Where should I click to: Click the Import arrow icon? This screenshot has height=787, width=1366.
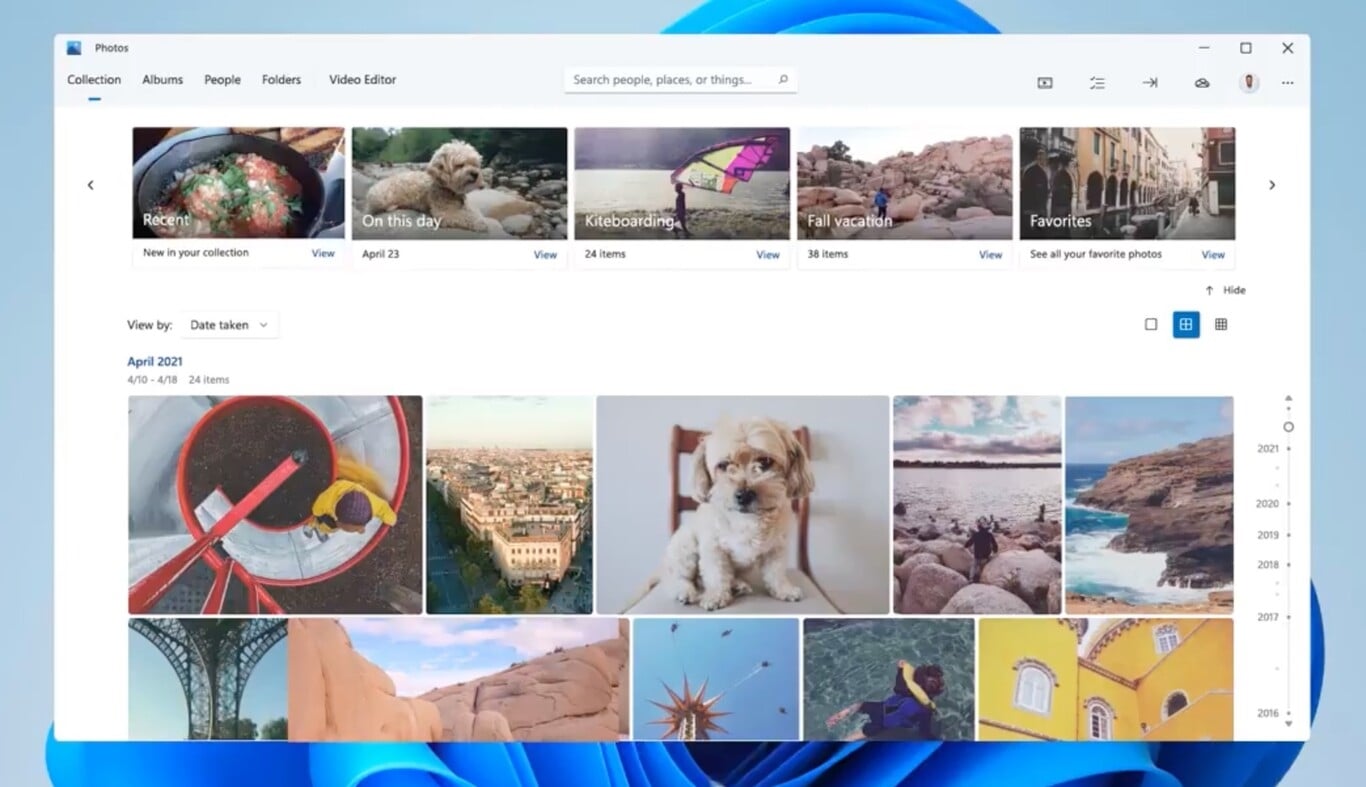coord(1150,83)
